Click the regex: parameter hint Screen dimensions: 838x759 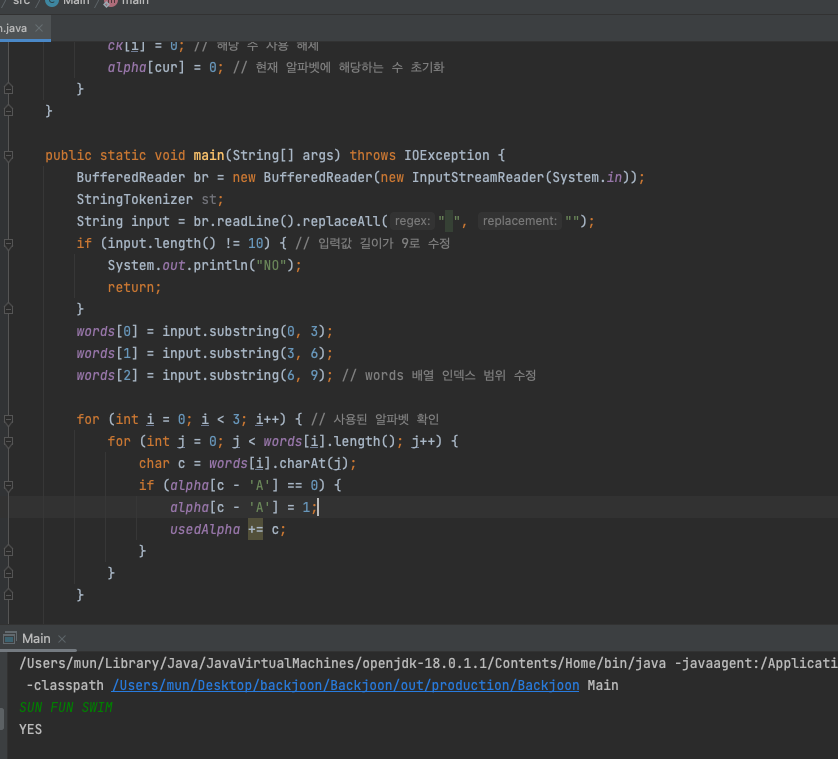(412, 221)
